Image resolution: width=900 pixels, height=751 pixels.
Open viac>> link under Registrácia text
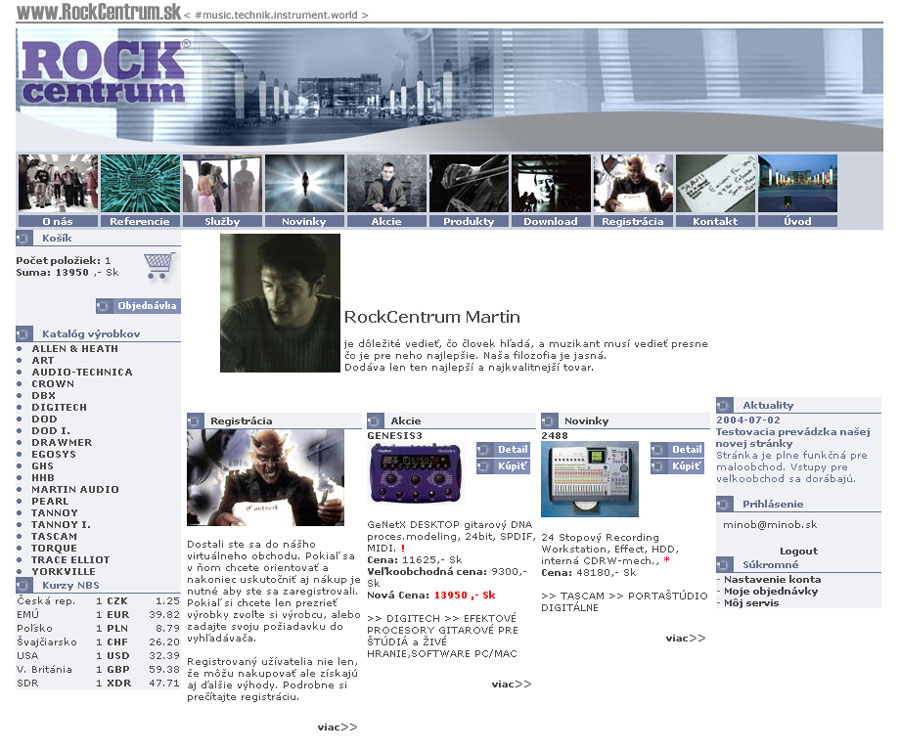coord(338,727)
